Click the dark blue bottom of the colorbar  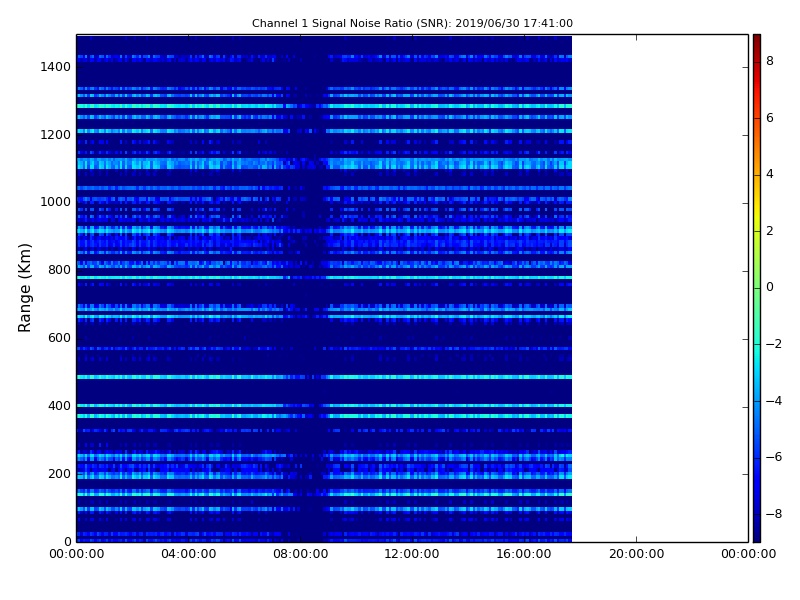click(757, 531)
